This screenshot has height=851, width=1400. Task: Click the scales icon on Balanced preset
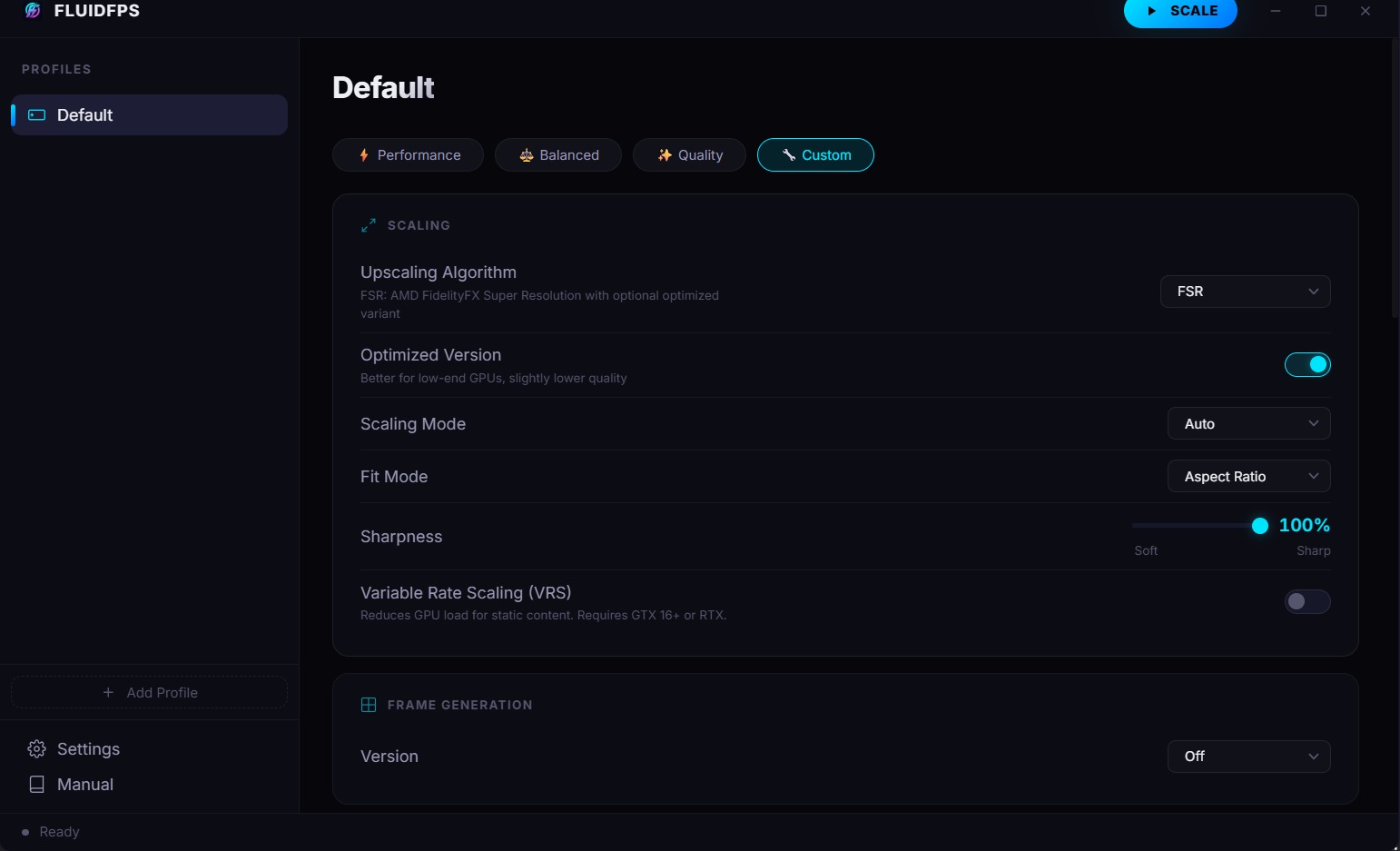pos(525,154)
